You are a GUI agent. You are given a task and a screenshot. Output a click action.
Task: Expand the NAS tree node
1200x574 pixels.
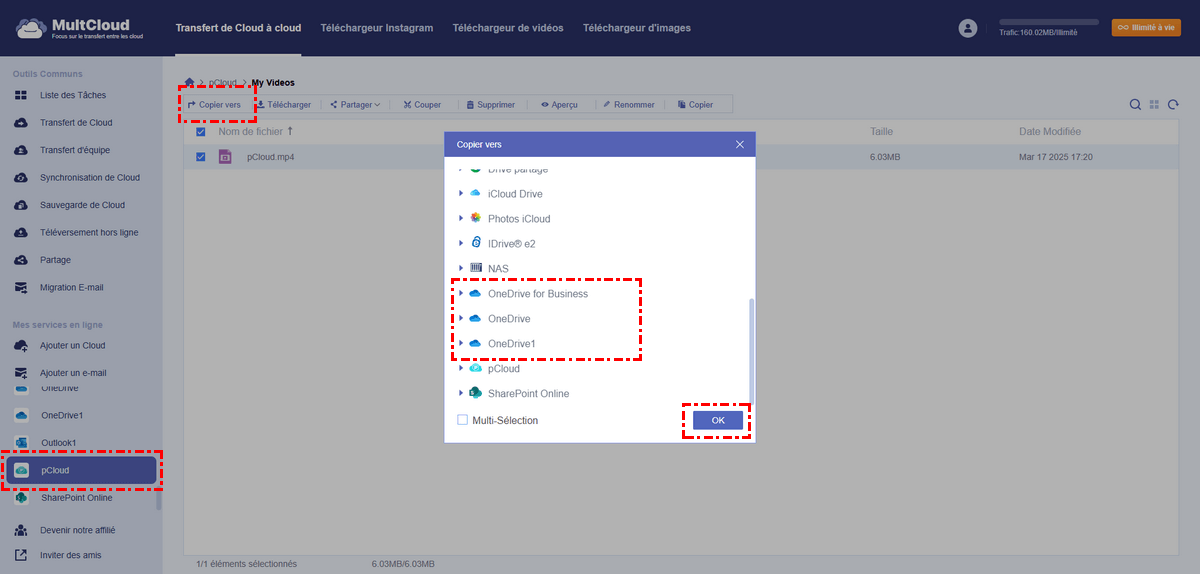[461, 268]
